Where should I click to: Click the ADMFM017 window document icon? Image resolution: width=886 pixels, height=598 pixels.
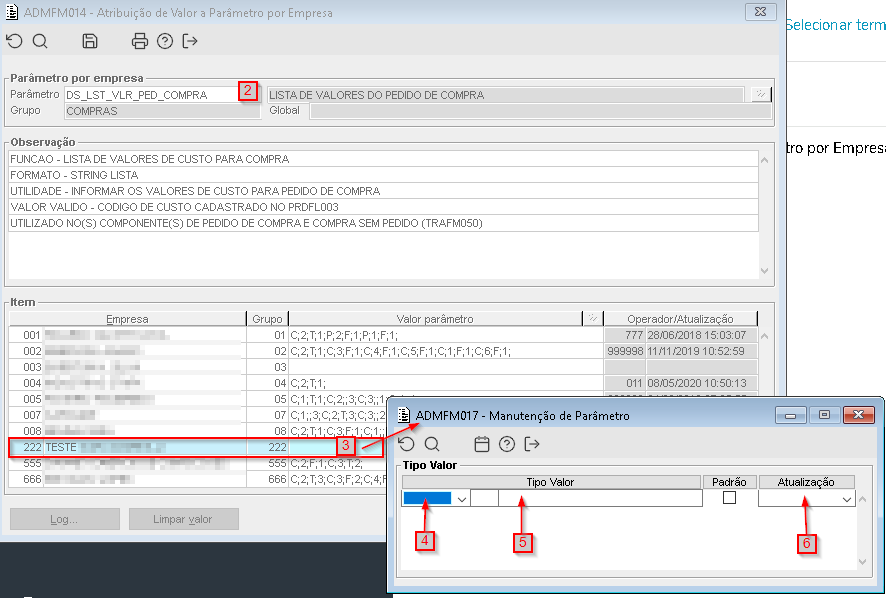click(x=403, y=415)
